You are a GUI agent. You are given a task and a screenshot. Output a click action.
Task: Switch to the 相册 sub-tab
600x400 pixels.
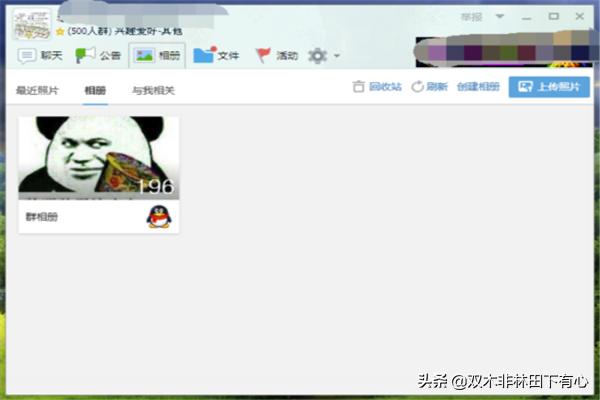(95, 90)
